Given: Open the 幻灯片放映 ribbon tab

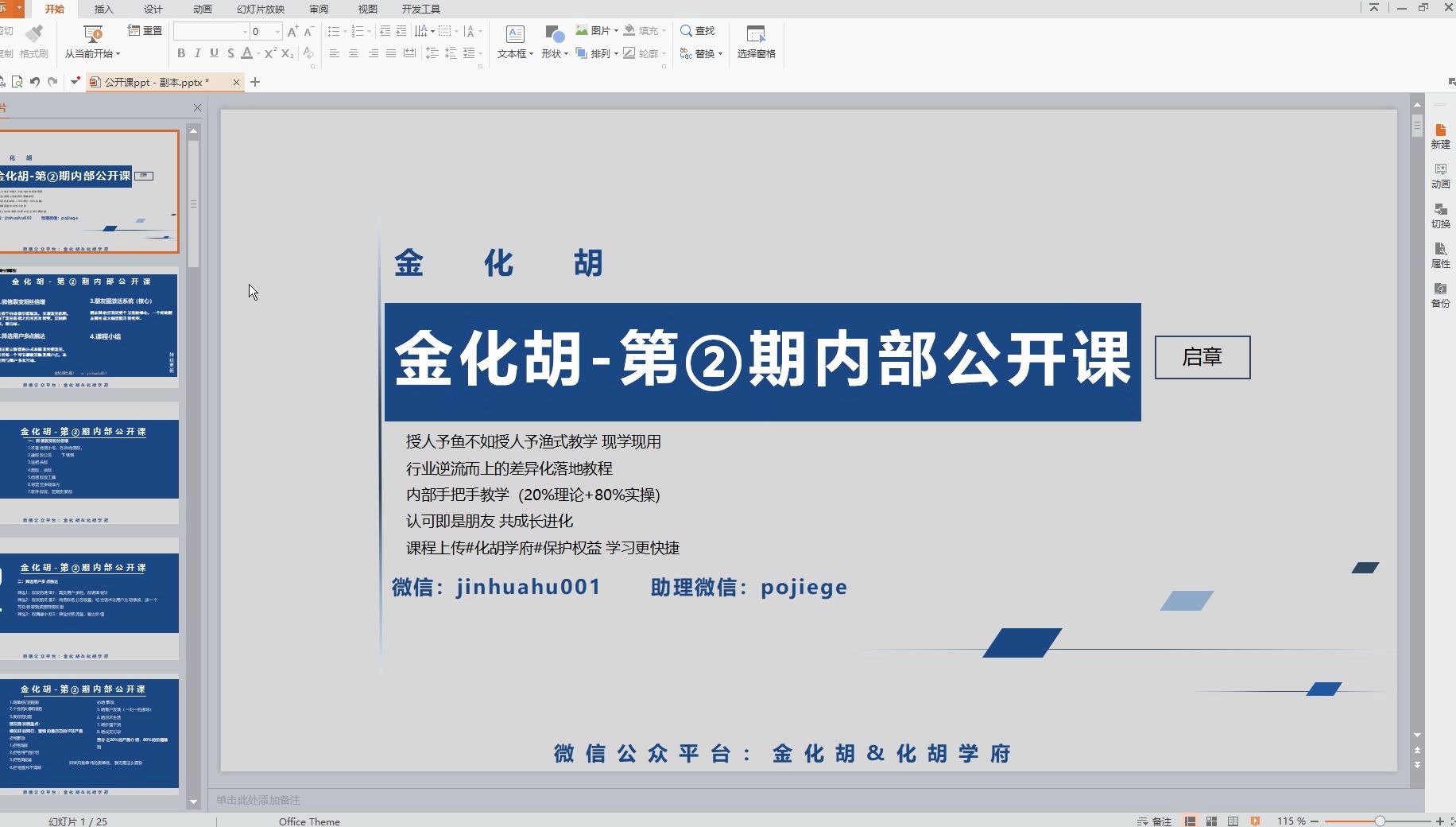Looking at the screenshot, I should tap(261, 9).
